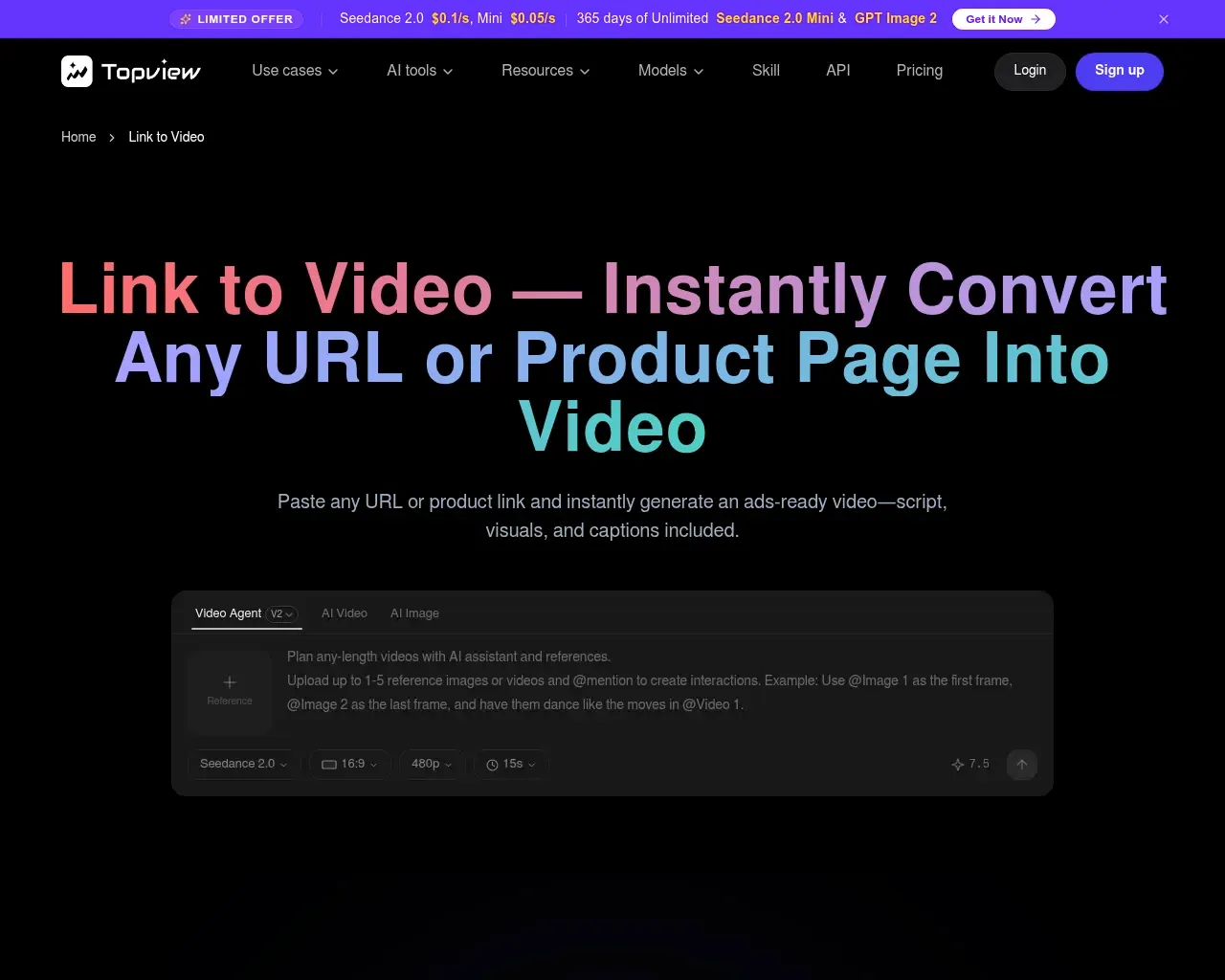This screenshot has height=980, width=1225.
Task: Go to the Skill page
Action: click(x=766, y=71)
